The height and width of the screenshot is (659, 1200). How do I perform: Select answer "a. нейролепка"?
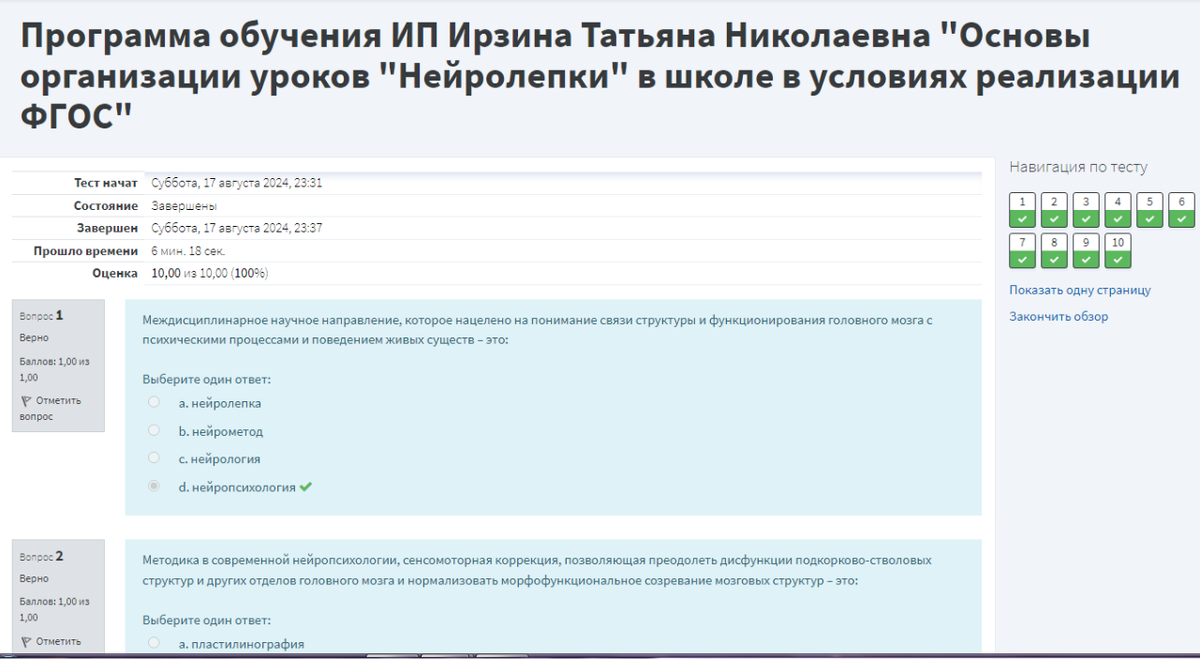click(153, 402)
